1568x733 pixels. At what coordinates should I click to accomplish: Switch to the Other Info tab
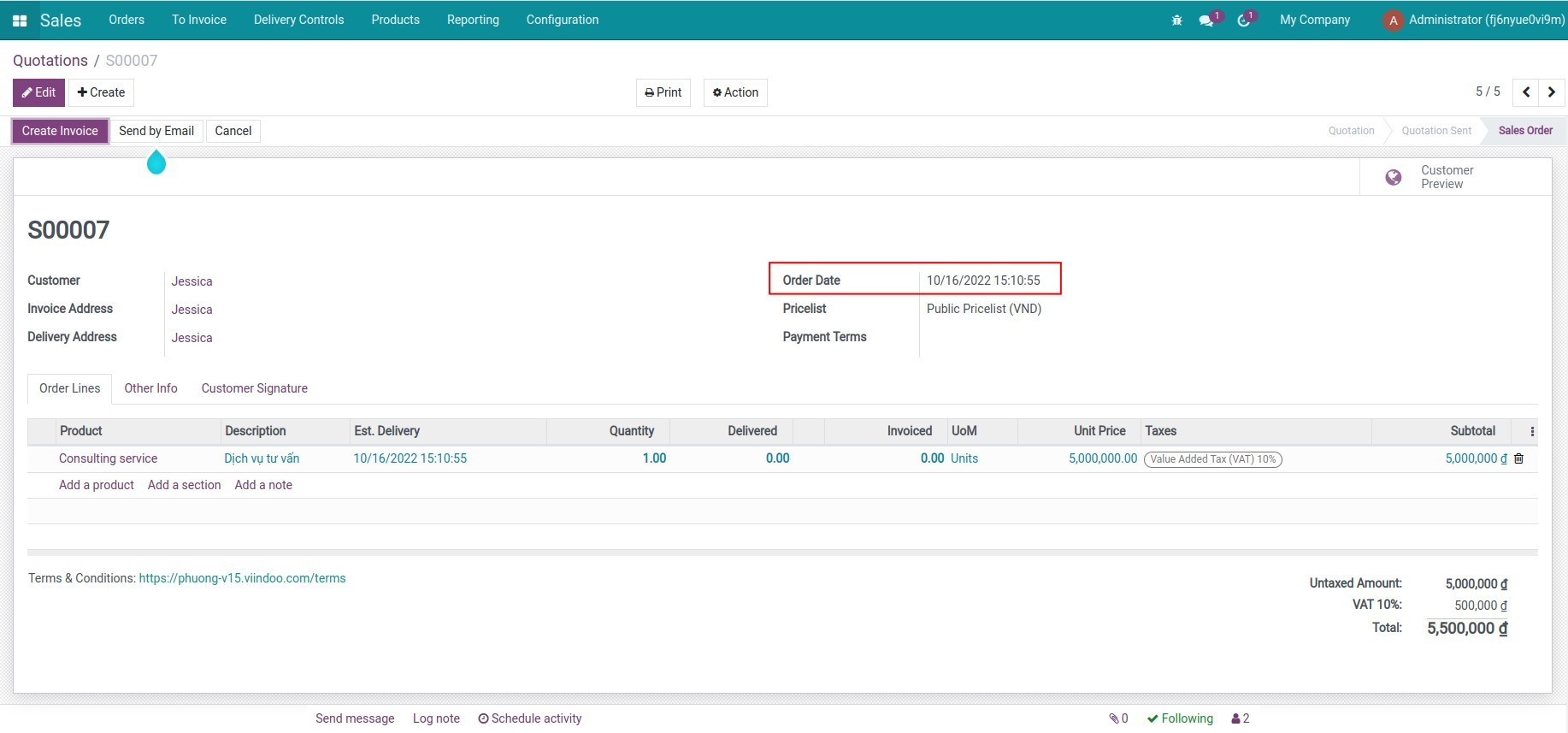150,388
